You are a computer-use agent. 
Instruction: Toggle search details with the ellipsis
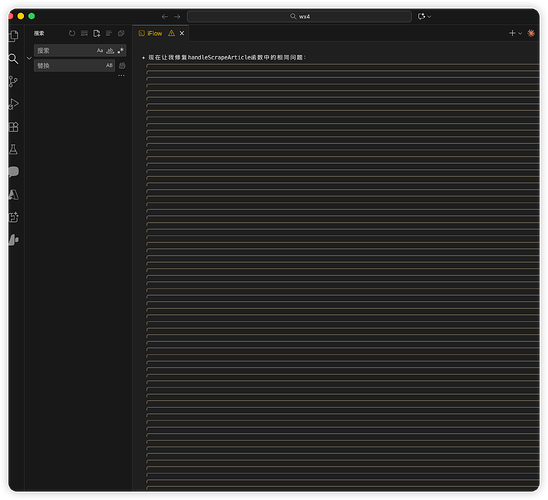click(x=121, y=75)
